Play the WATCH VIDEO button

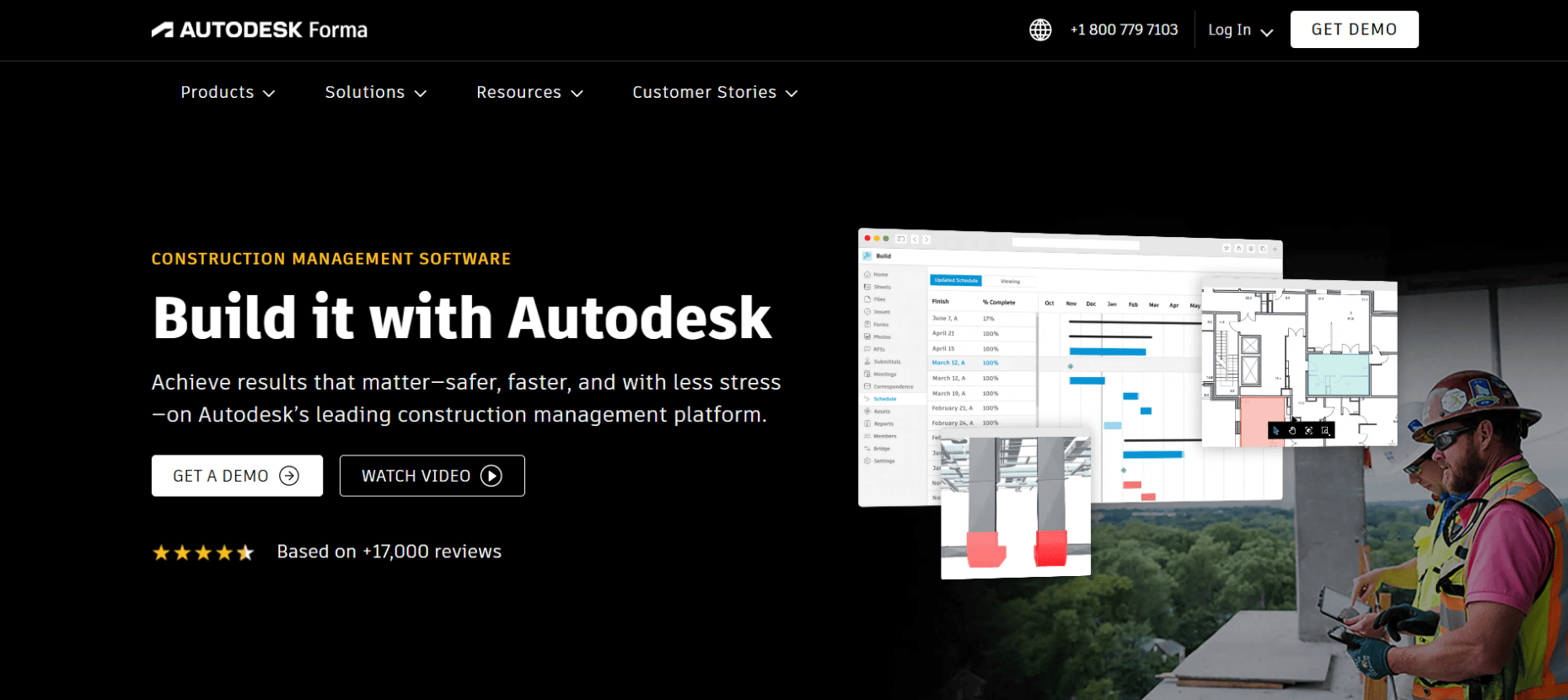(432, 476)
